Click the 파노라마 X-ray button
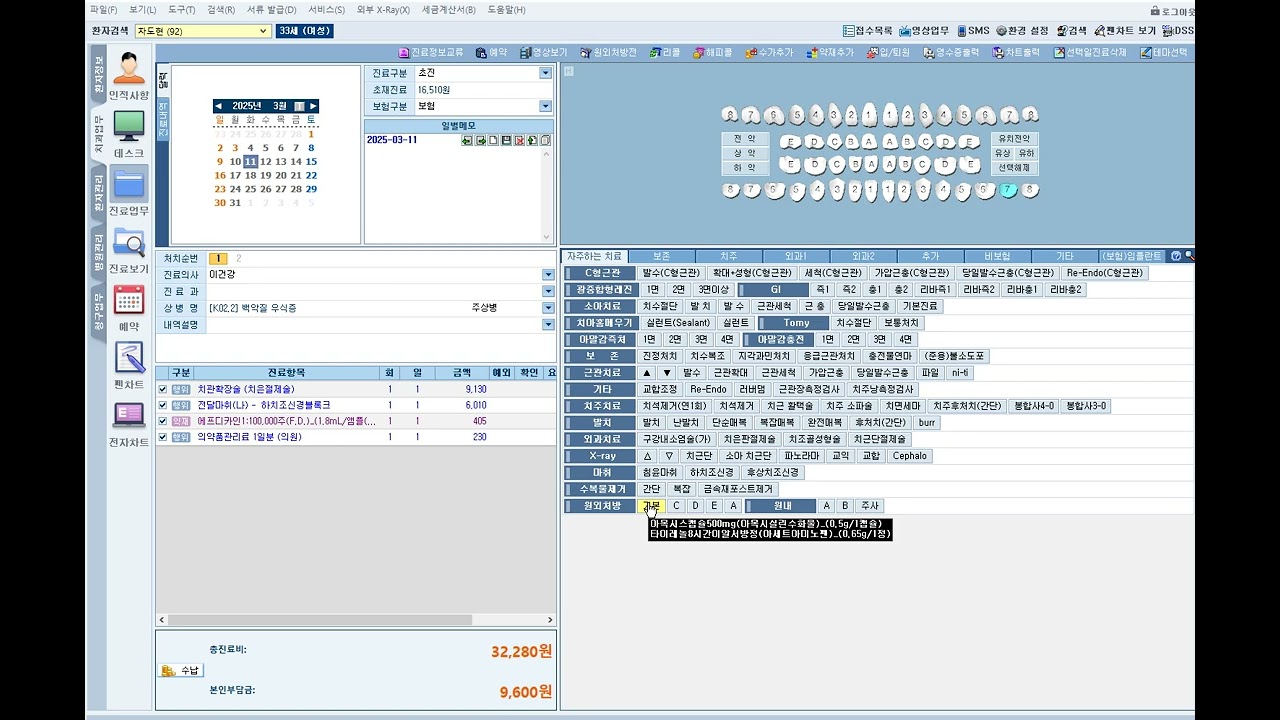 pyautogui.click(x=801, y=456)
